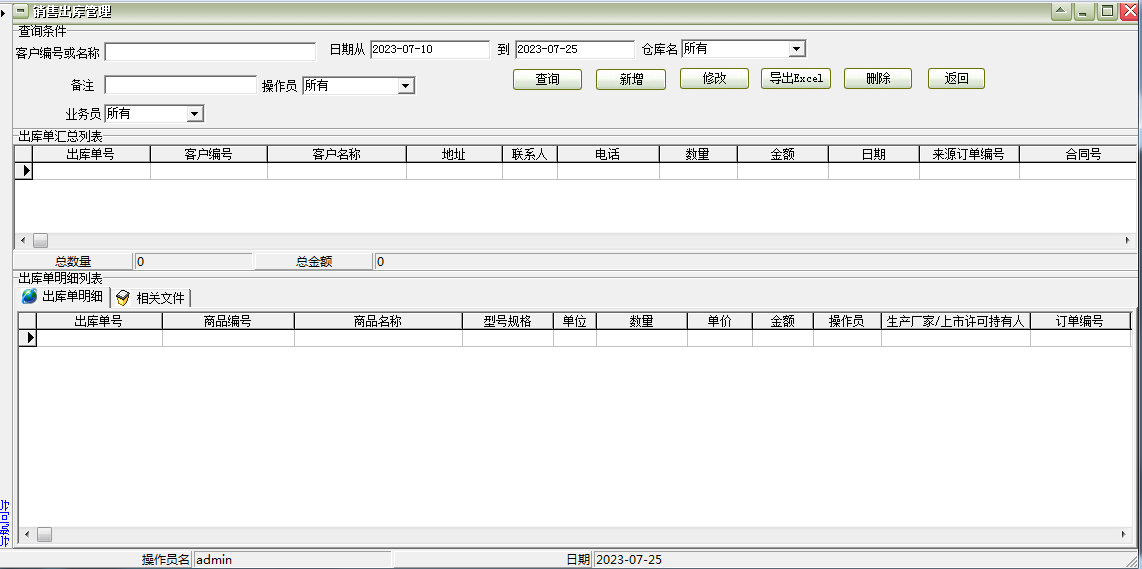1142x569 pixels.
Task: Click the 单位 column header
Action: 575,321
